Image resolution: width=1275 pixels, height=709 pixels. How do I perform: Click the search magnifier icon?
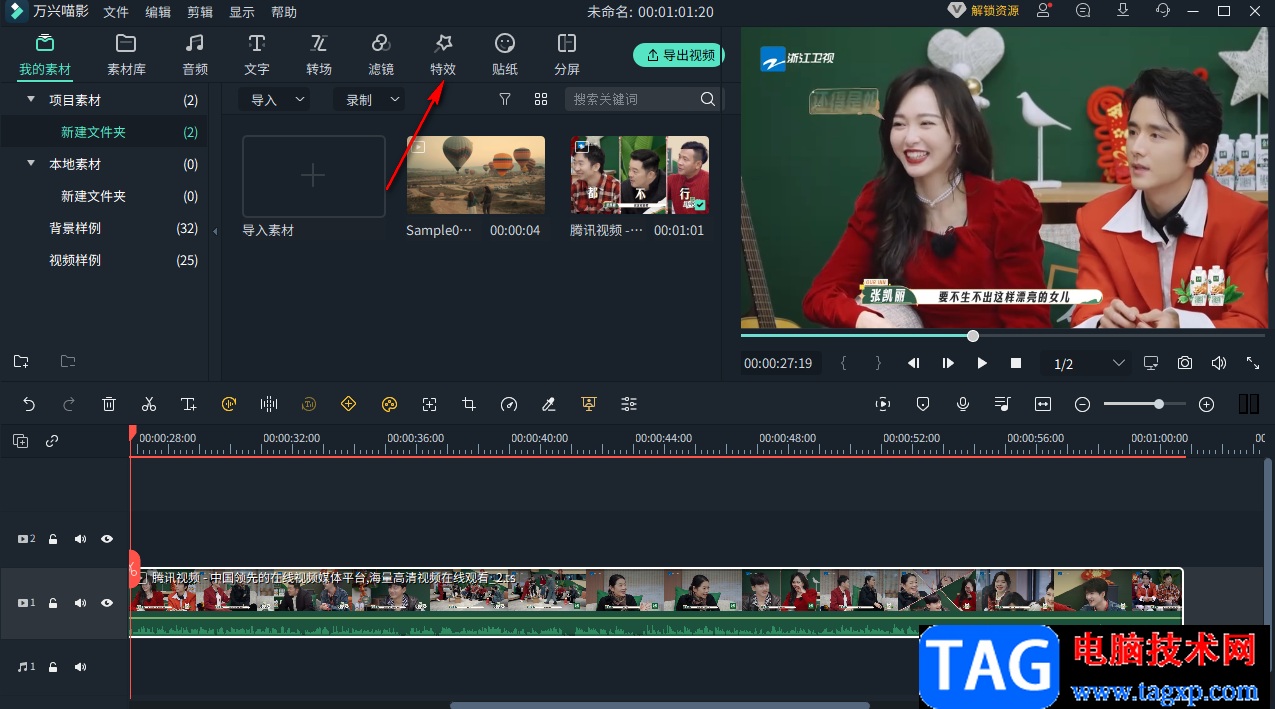pos(708,99)
